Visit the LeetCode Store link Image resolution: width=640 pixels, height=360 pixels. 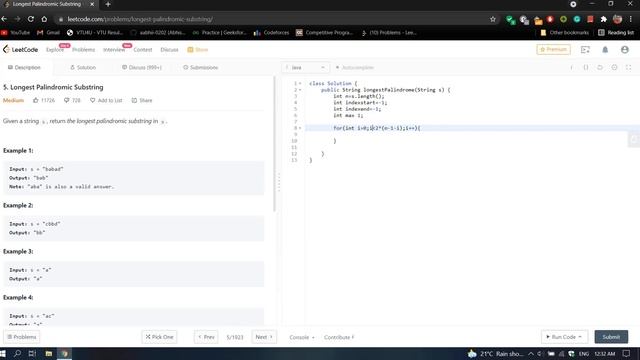point(198,49)
